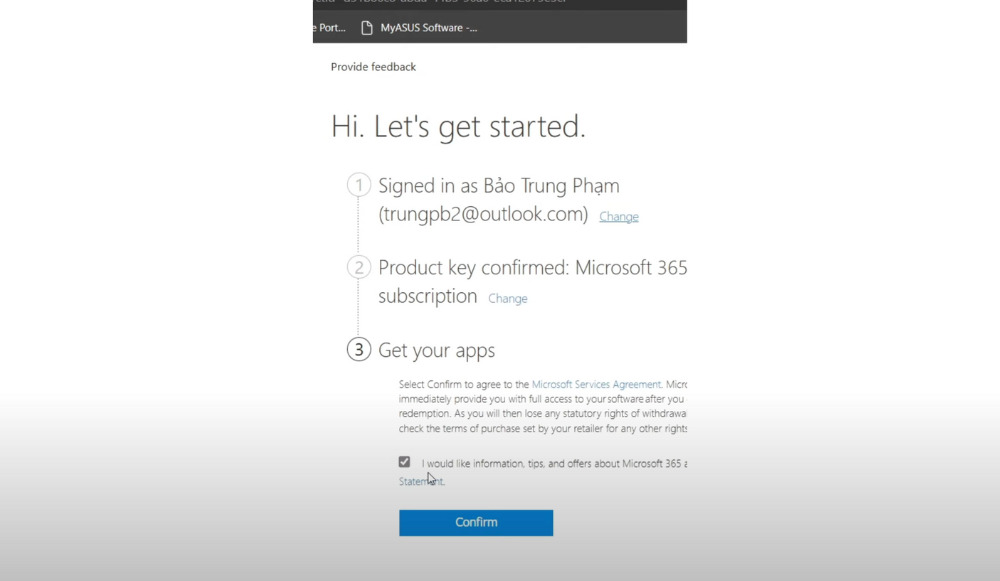Viewport: 1000px width, 581px height.
Task: Click 'Product key confirmed: Microsoft 365' text
Action: click(532, 268)
